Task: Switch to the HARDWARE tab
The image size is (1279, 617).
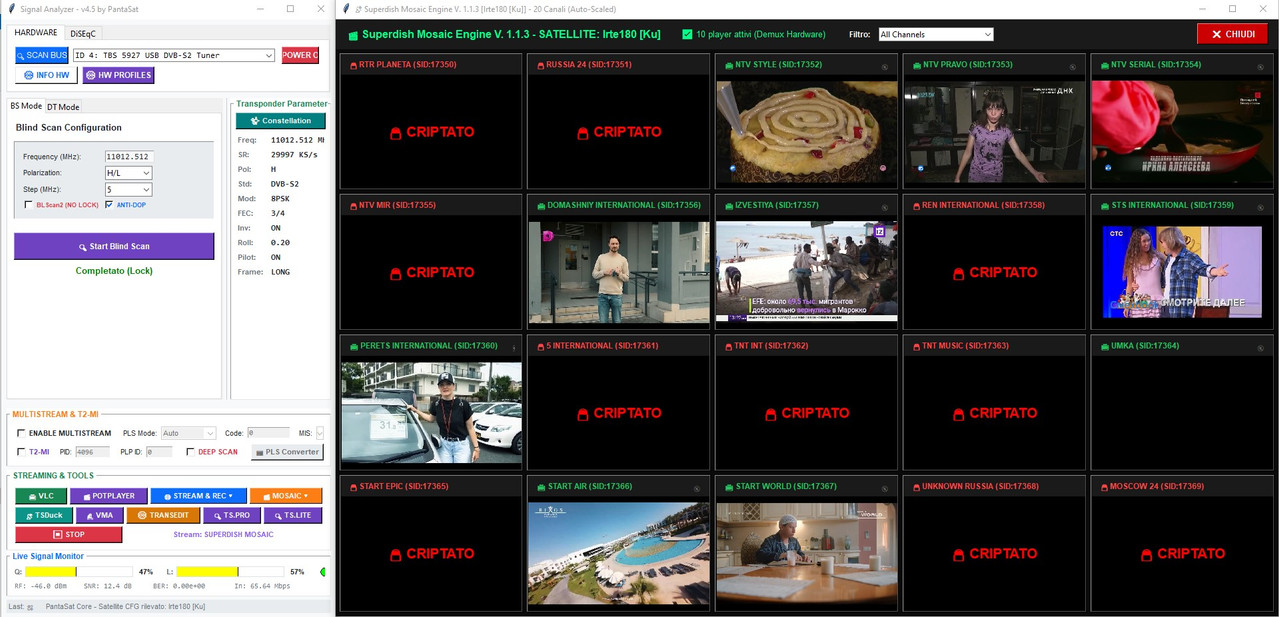Action: (x=36, y=33)
